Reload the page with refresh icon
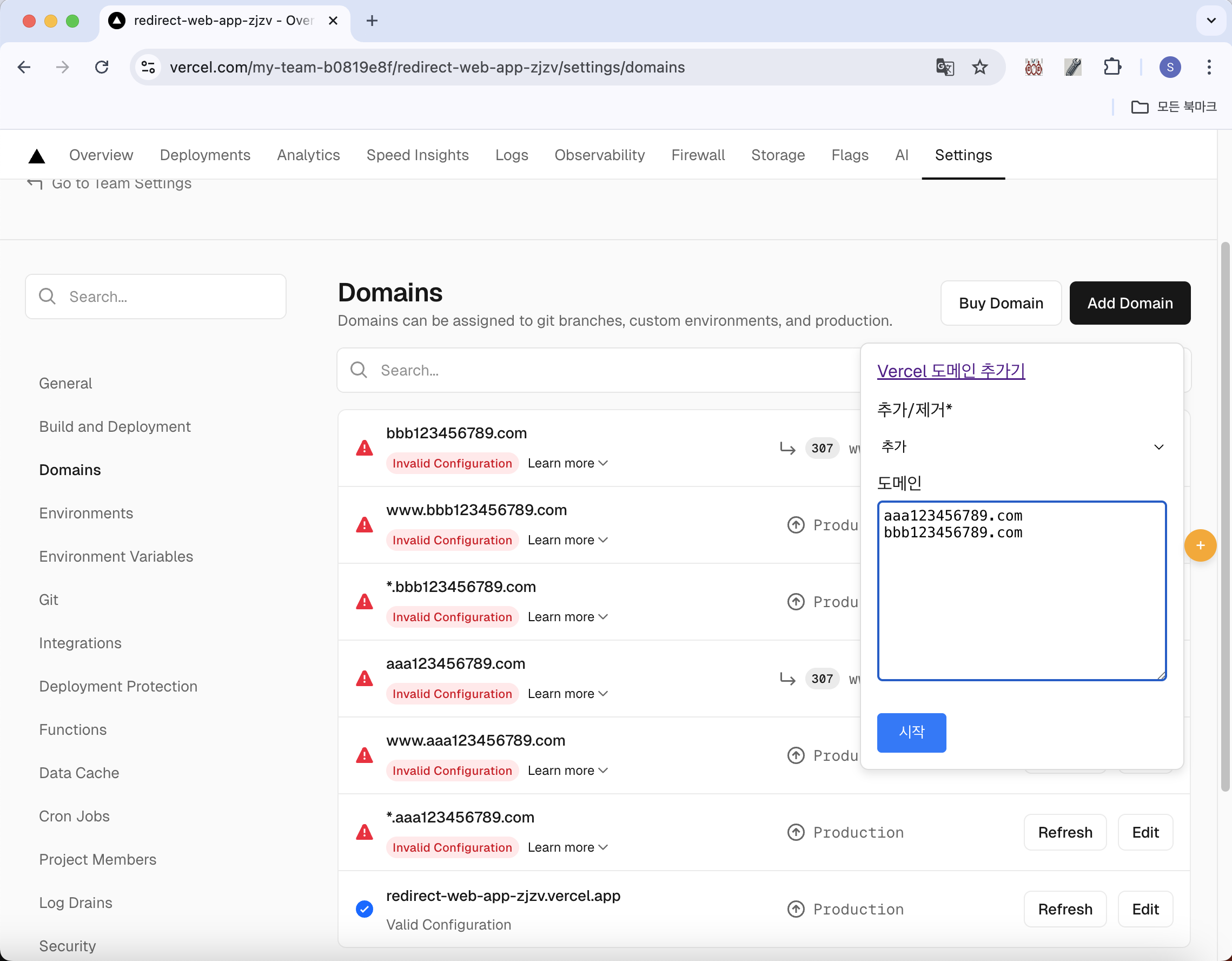This screenshot has width=1232, height=961. tap(102, 67)
